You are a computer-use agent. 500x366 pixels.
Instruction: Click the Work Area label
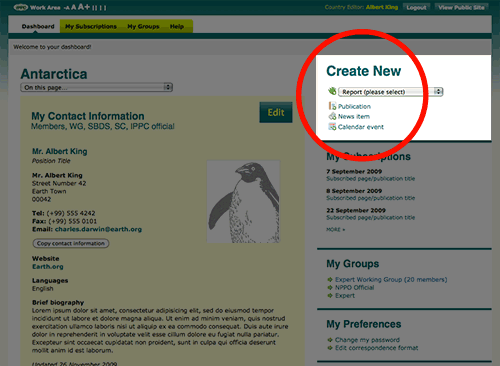click(x=45, y=7)
